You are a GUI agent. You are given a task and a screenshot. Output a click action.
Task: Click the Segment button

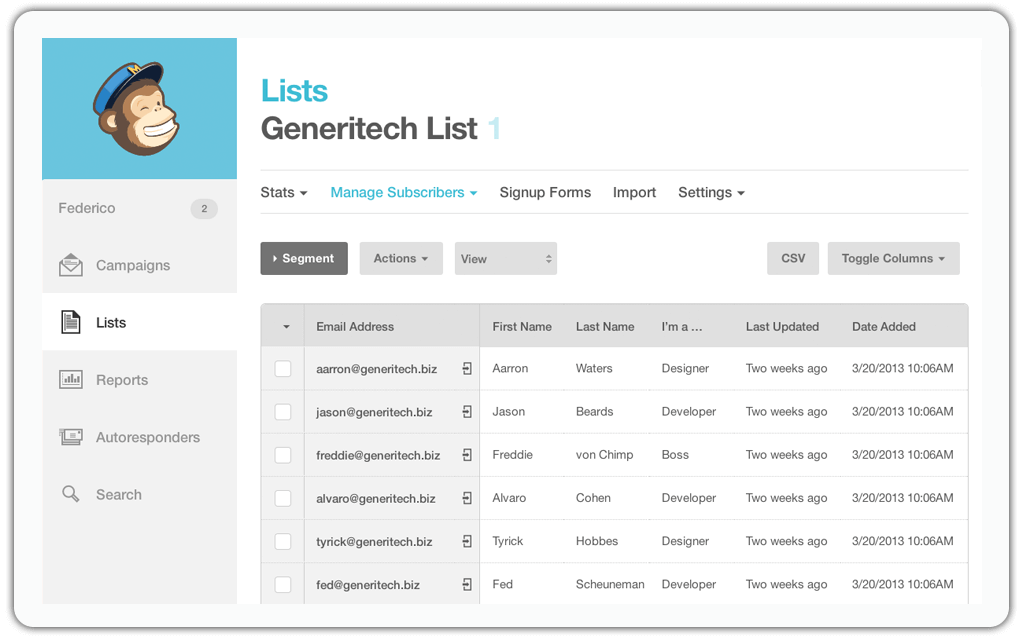(x=303, y=258)
